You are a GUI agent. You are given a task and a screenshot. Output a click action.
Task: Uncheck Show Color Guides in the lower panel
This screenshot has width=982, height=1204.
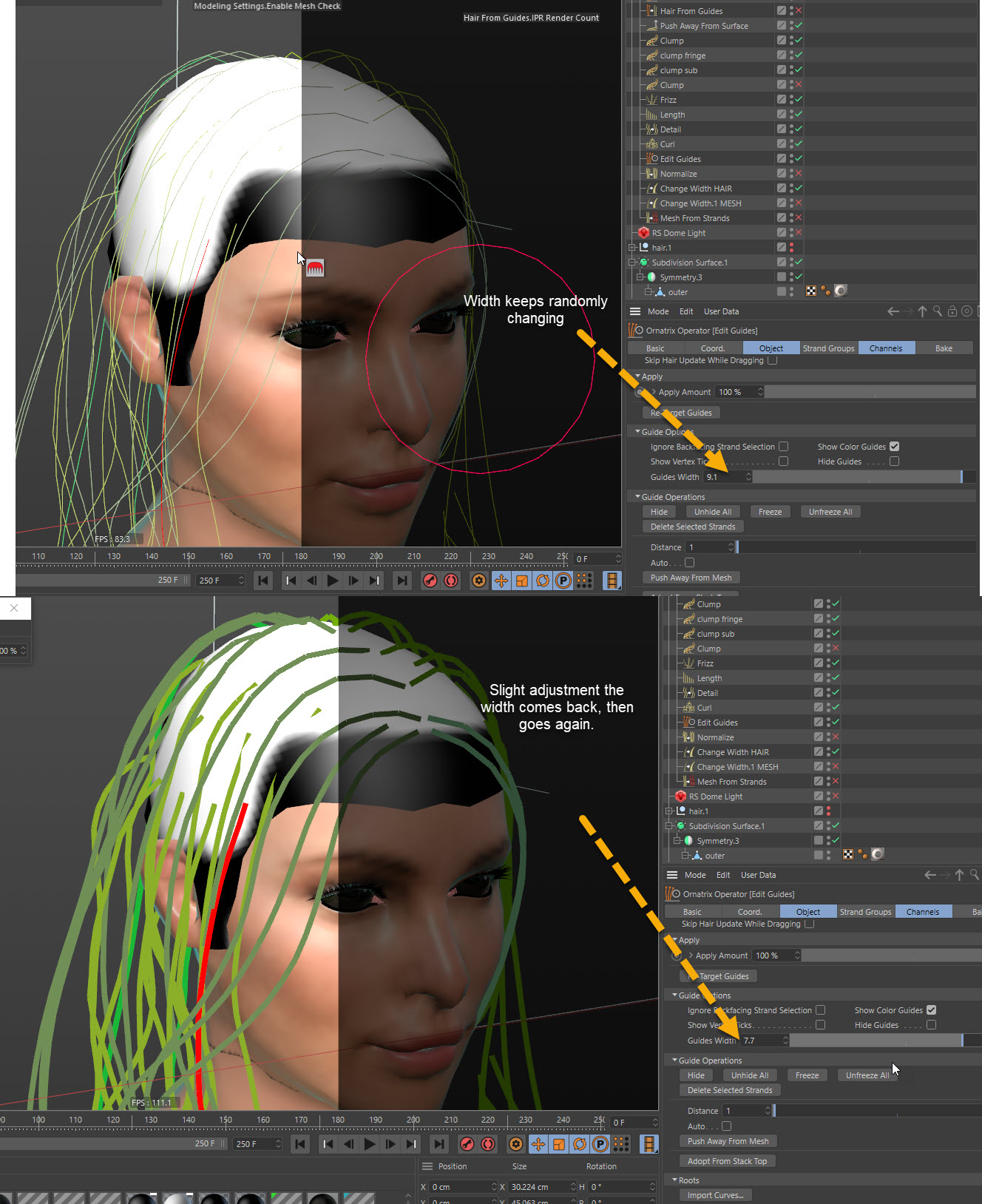pyautogui.click(x=931, y=1010)
